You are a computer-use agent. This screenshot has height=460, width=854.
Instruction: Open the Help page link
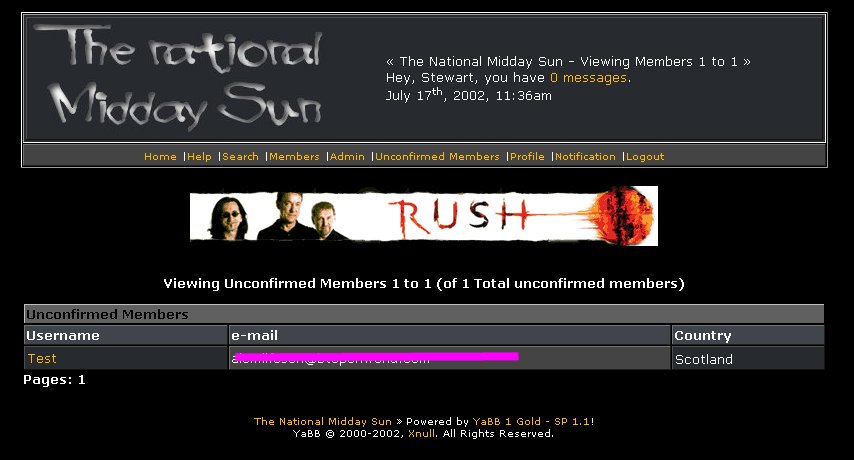pos(199,156)
